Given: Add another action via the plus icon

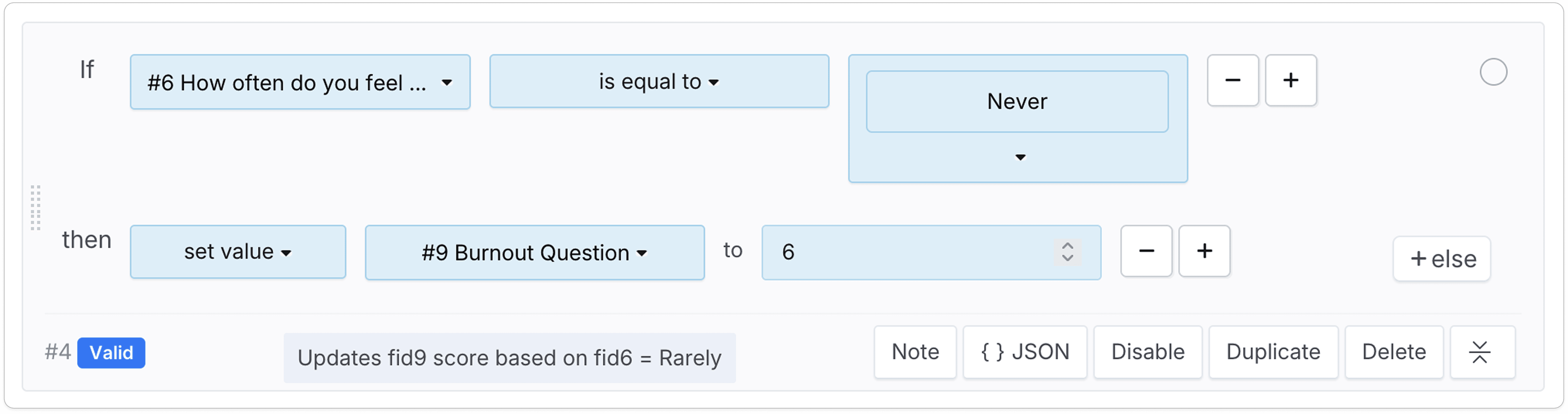Looking at the screenshot, I should pos(1204,251).
